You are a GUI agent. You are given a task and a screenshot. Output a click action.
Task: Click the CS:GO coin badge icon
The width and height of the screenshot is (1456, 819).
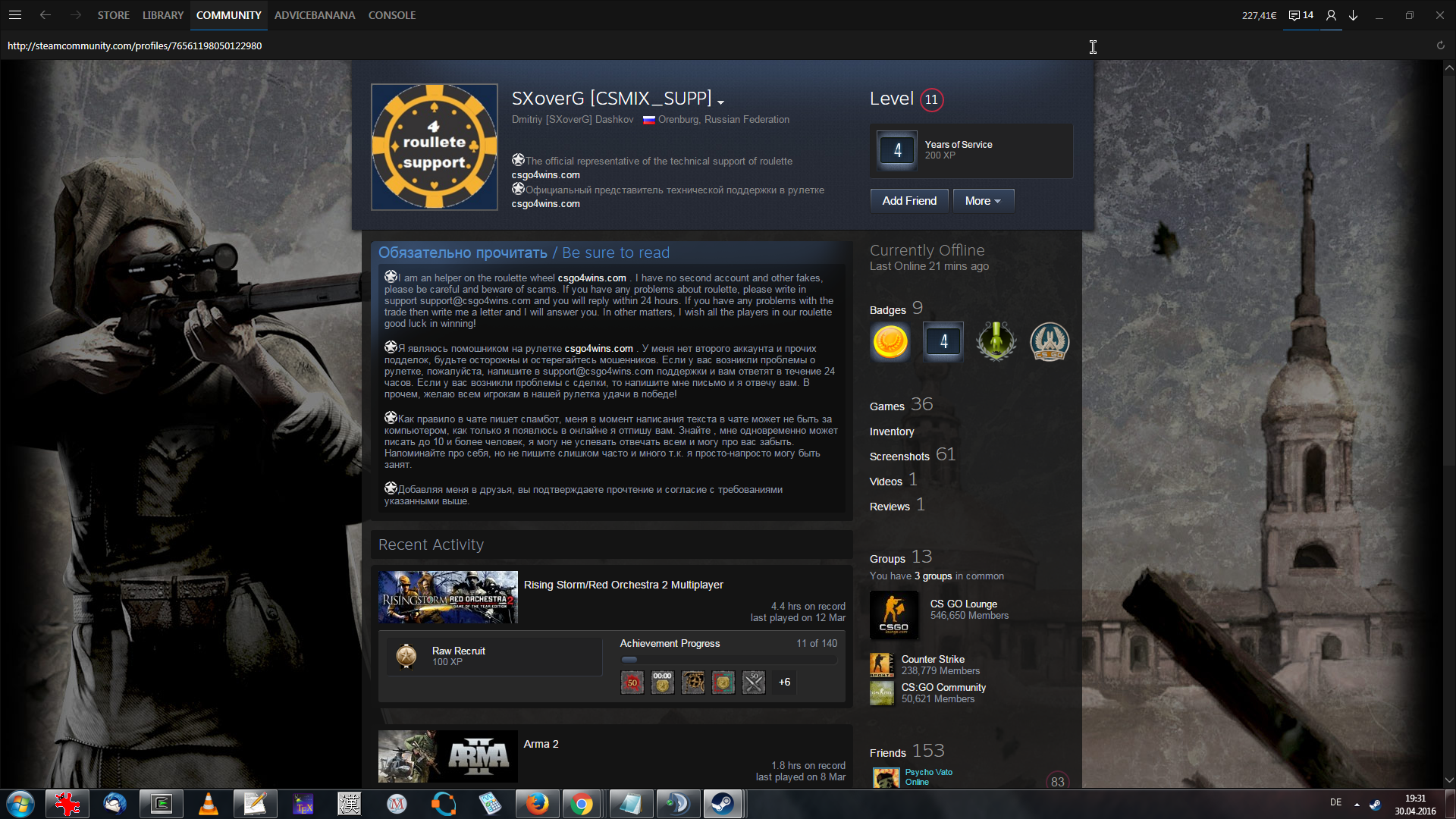pyautogui.click(x=1049, y=341)
